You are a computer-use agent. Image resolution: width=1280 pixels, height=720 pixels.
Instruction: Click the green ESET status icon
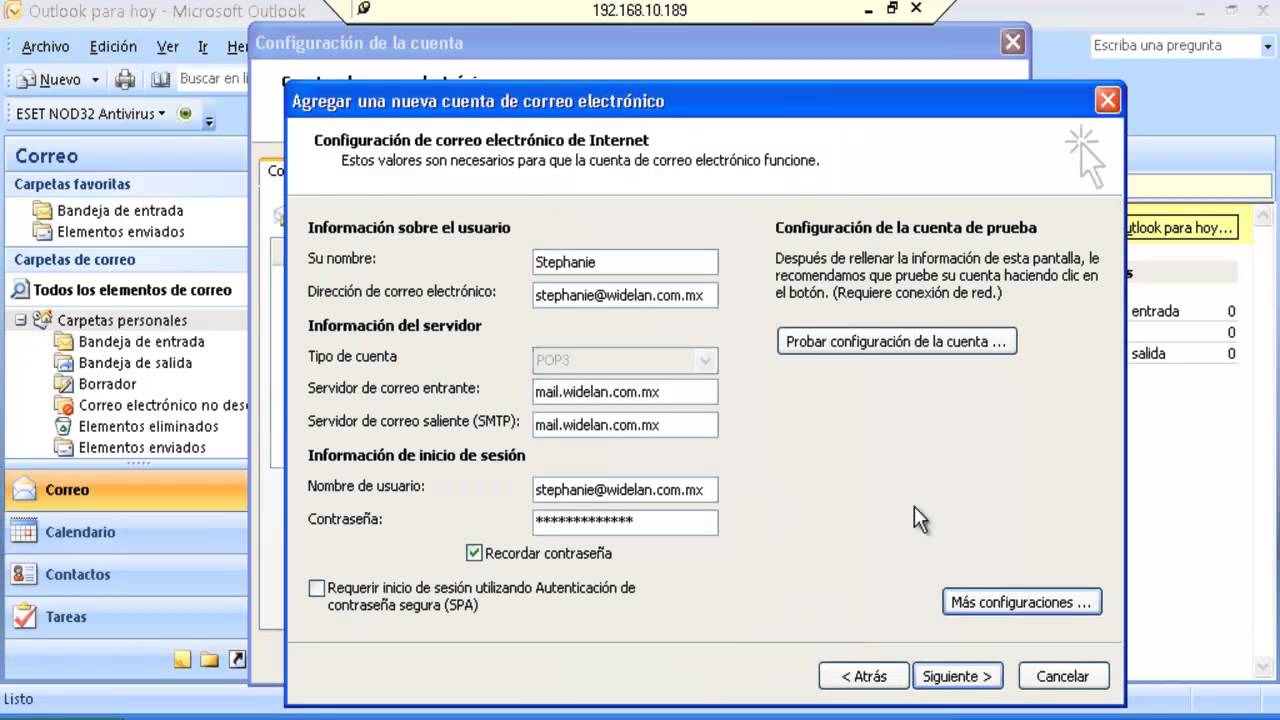tap(185, 114)
